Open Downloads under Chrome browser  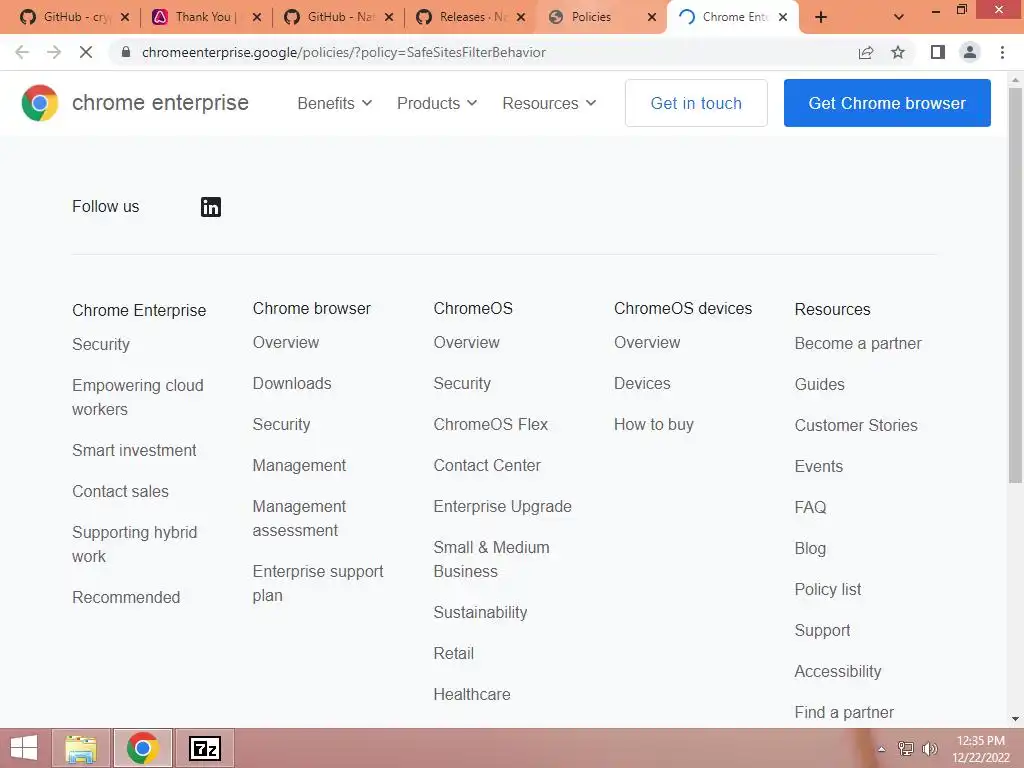point(292,383)
